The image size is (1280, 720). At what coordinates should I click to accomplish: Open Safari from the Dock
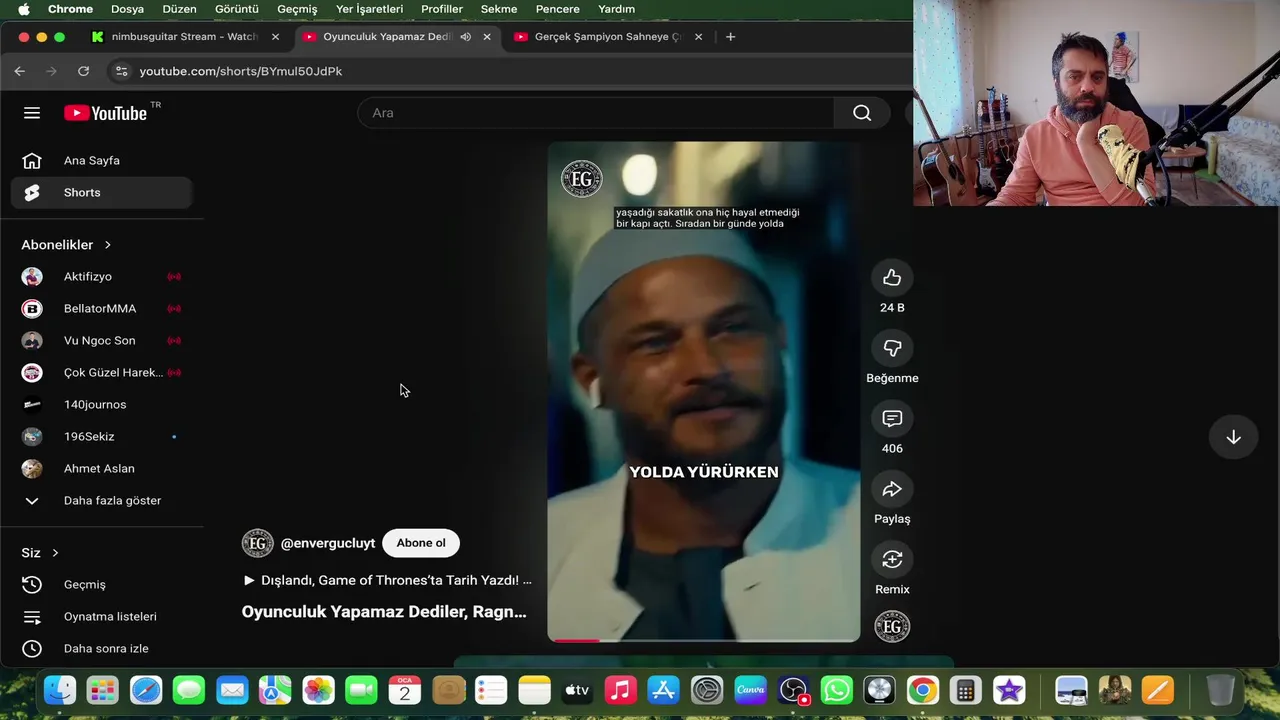[146, 690]
